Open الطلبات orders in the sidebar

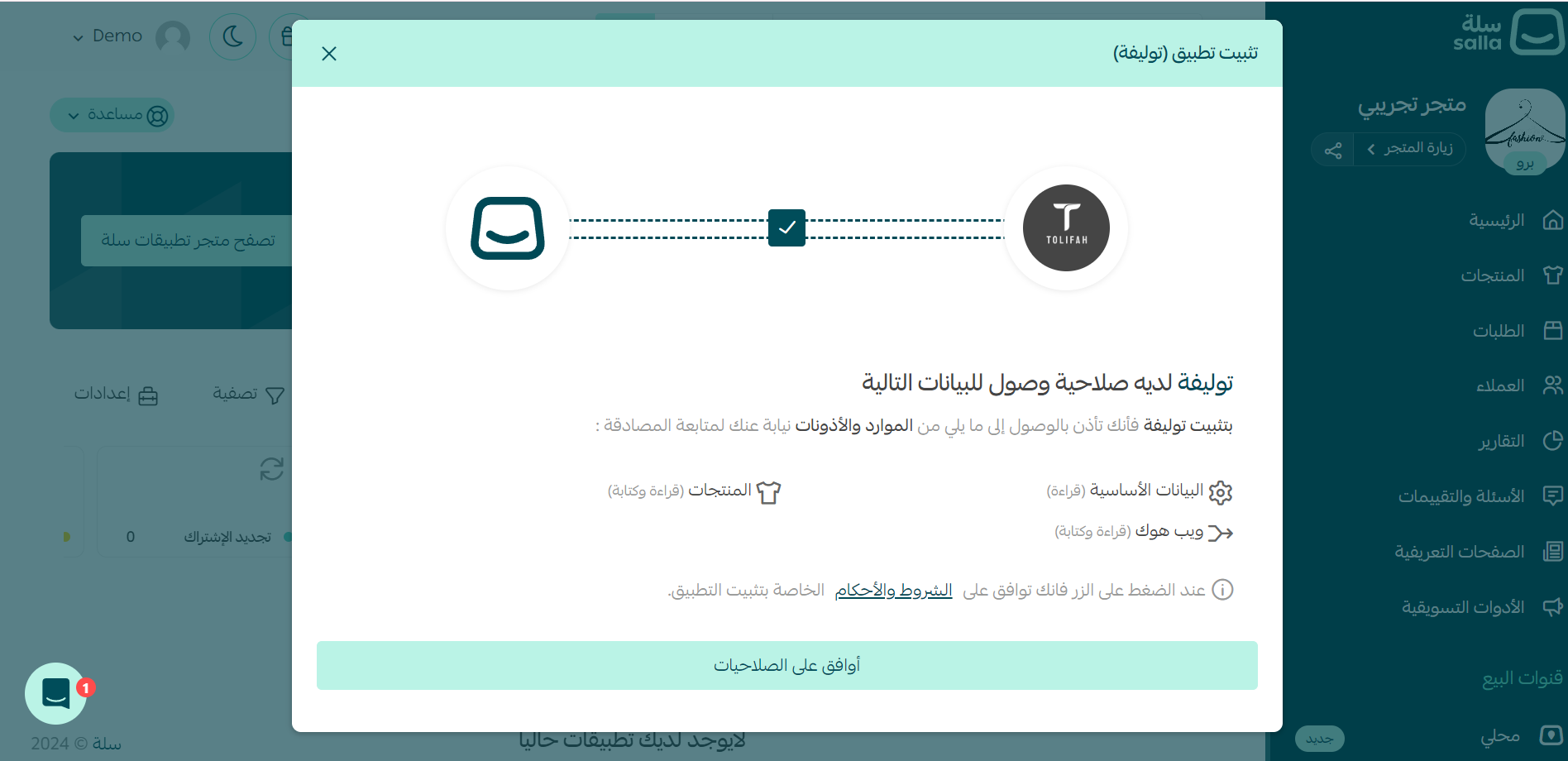point(1498,331)
